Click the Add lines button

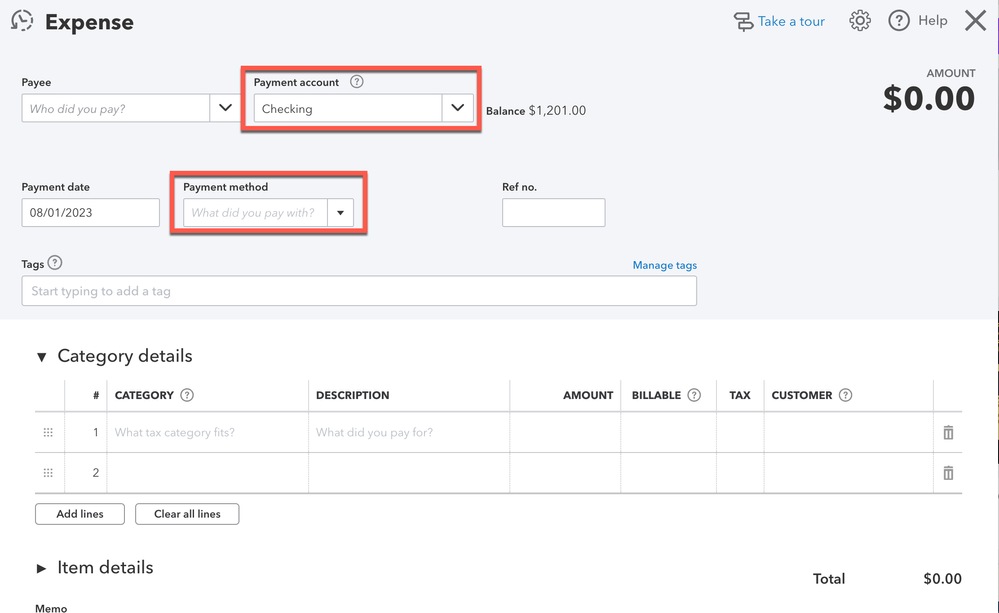coord(80,514)
